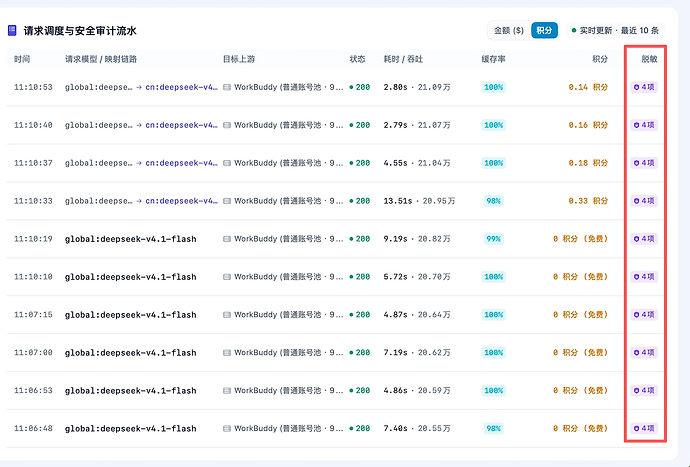This screenshot has height=467, width=690.
Task: Click the 2.80s · 21.09万 latency value
Action: (417, 87)
